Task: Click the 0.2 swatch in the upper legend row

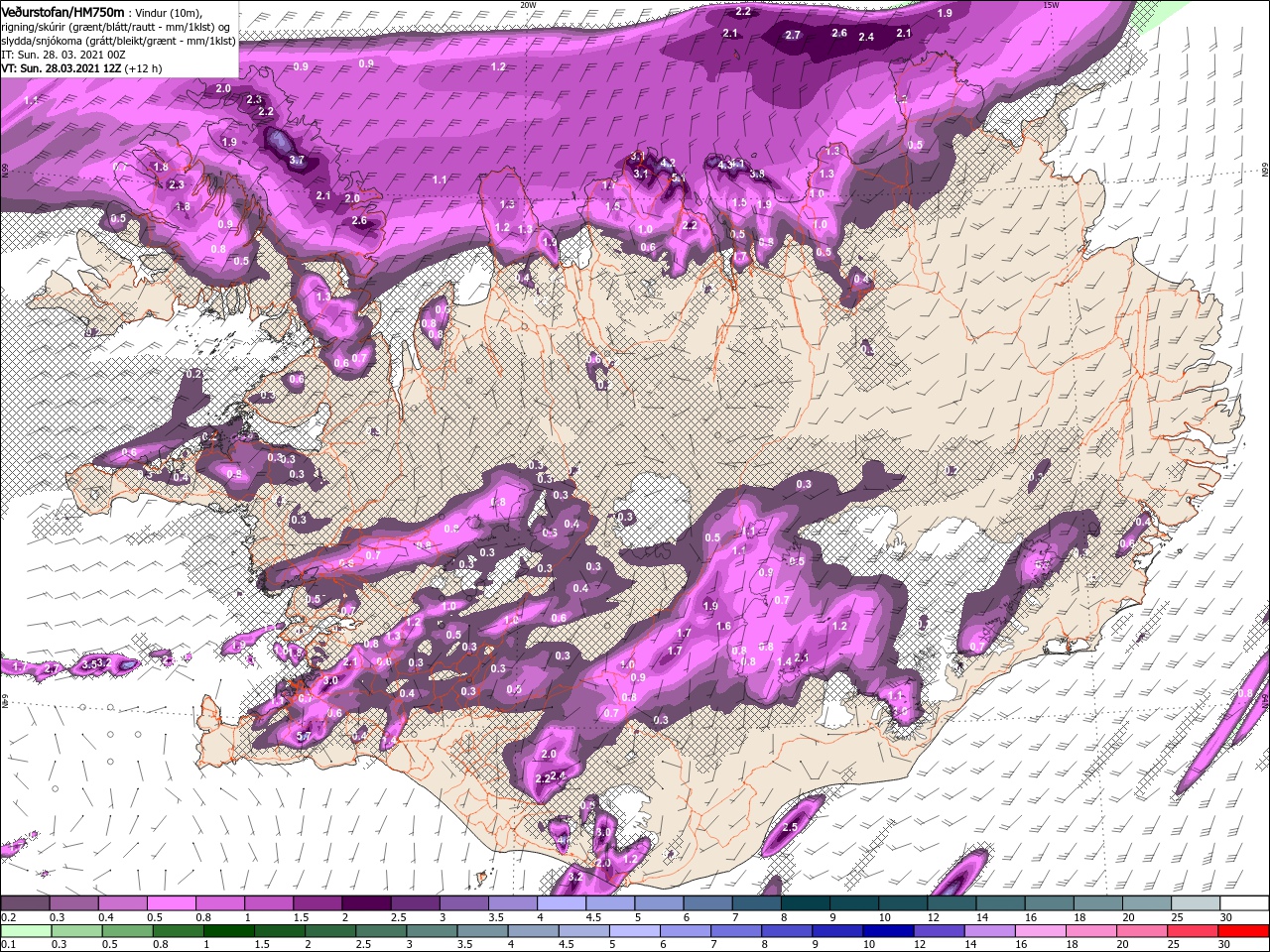Action: coord(25,903)
